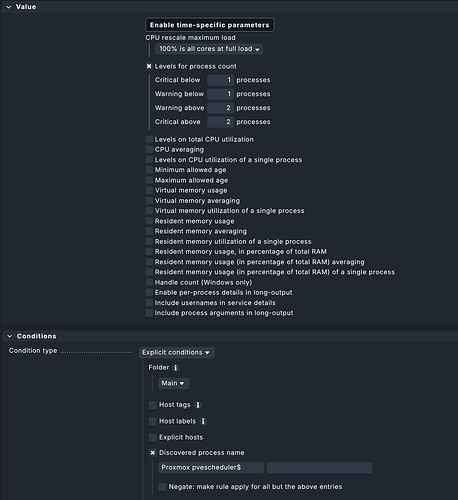Click the info icon beside Folder
This screenshot has height=500, width=458.
pyautogui.click(x=176, y=368)
